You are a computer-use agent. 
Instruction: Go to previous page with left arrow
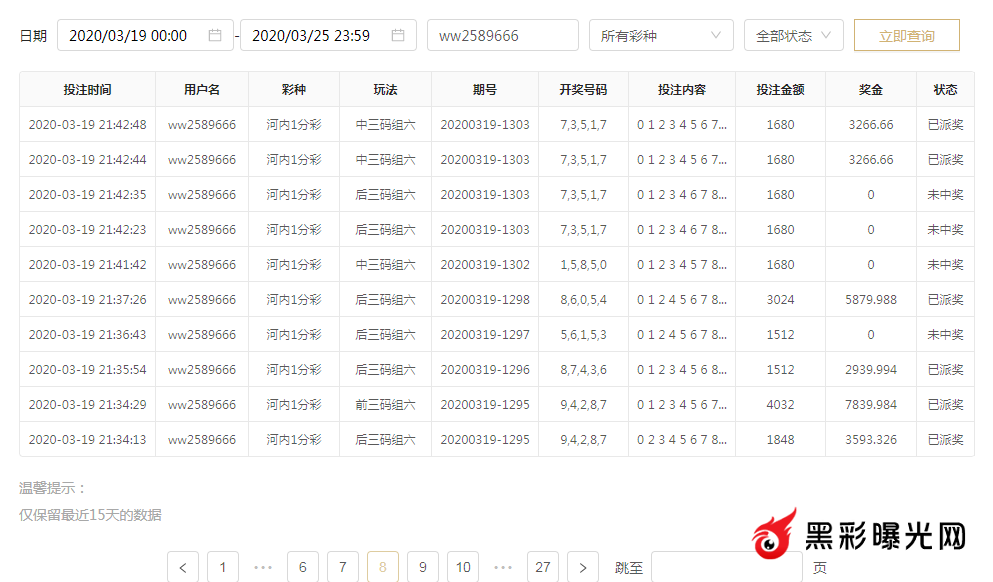coord(182,567)
